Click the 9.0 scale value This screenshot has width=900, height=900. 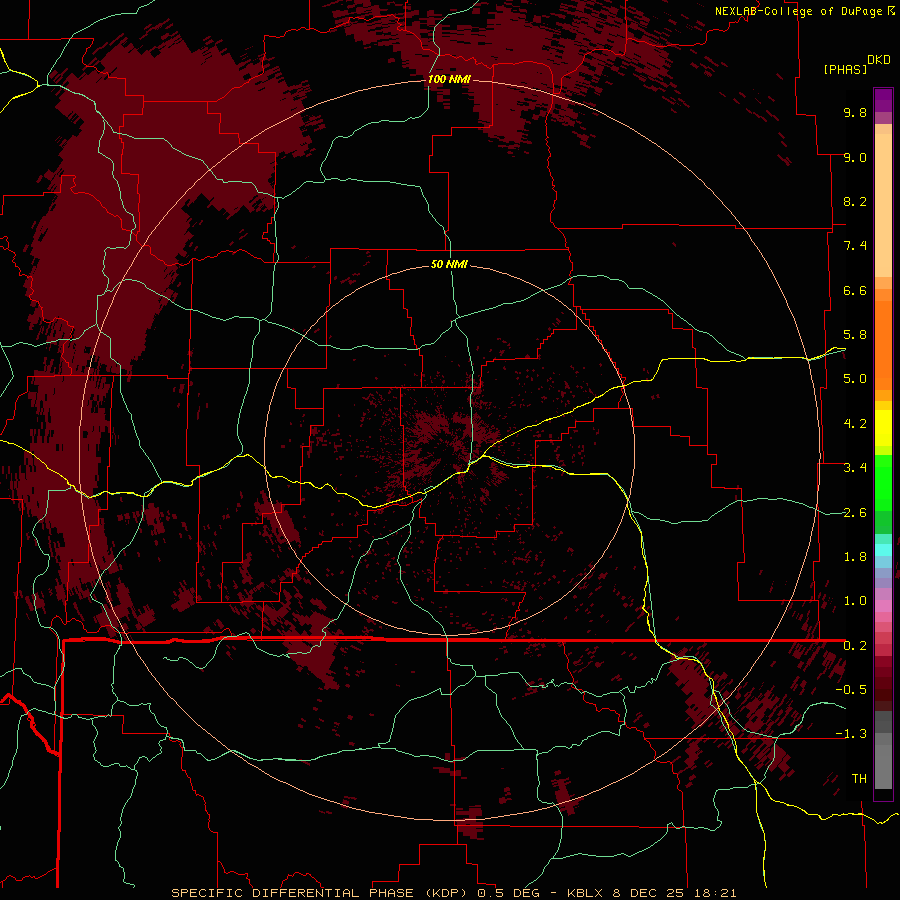click(x=855, y=157)
